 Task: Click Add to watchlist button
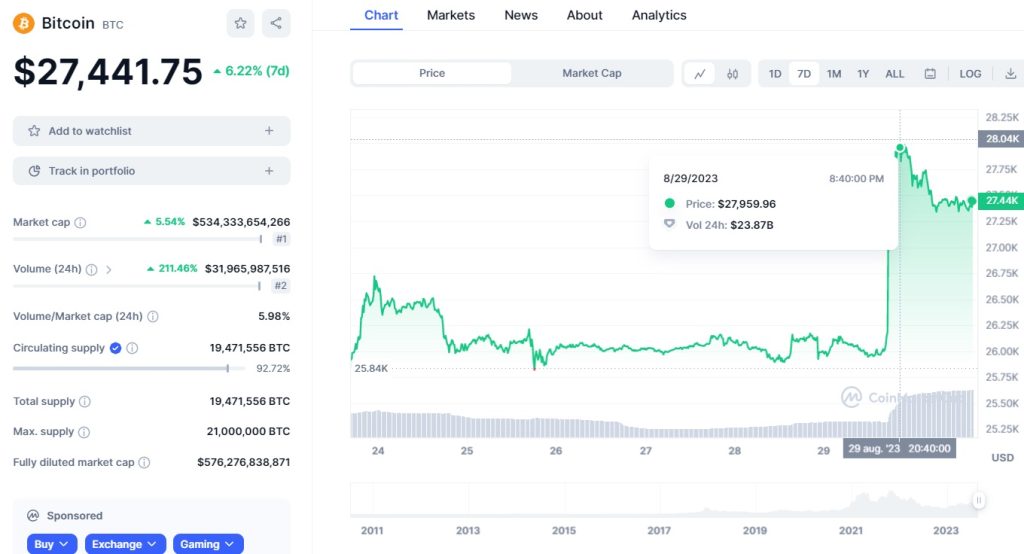(x=152, y=131)
